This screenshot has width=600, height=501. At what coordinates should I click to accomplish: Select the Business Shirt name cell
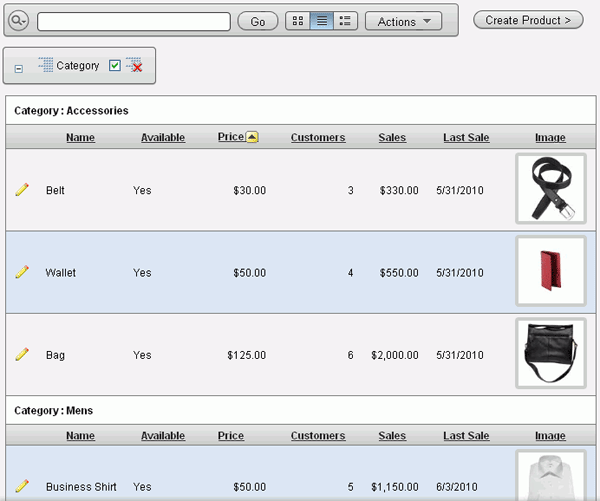81,487
